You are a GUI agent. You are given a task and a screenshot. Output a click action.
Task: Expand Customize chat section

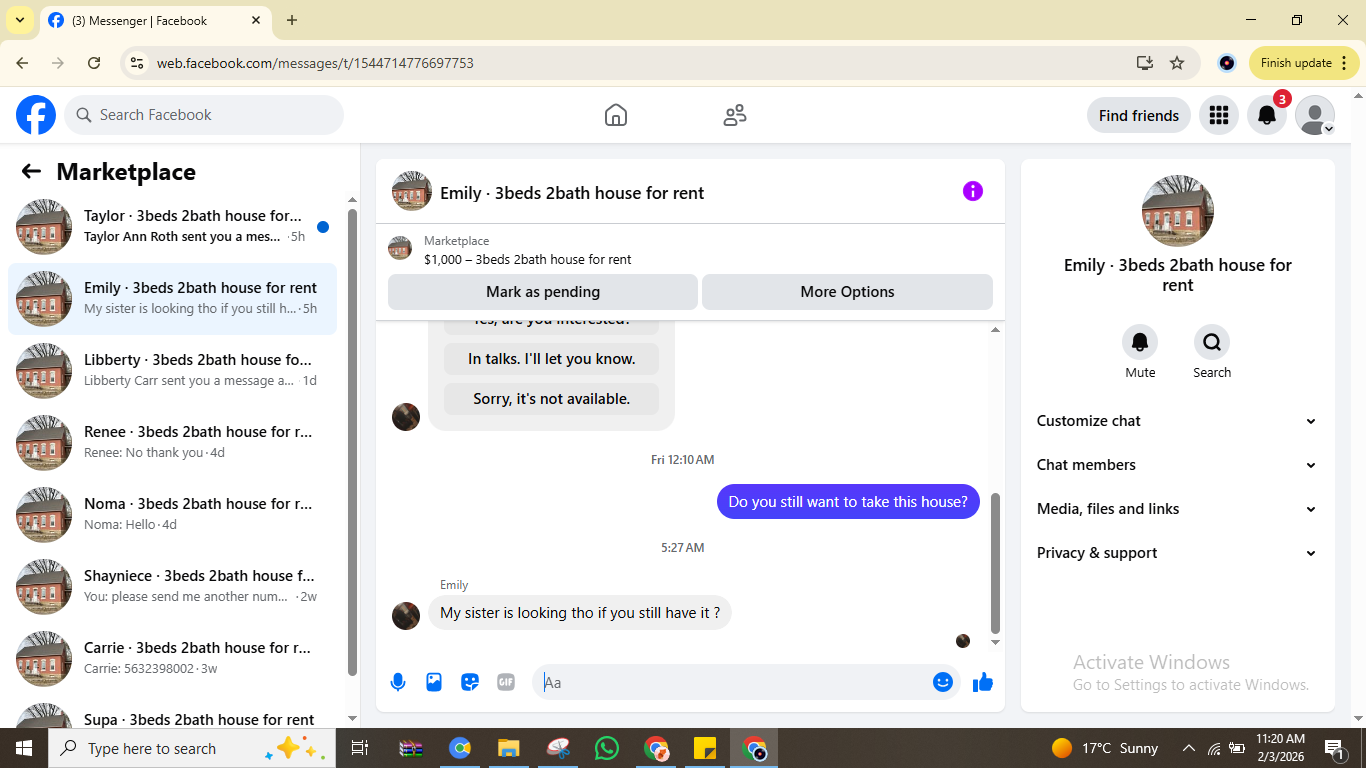point(1177,421)
